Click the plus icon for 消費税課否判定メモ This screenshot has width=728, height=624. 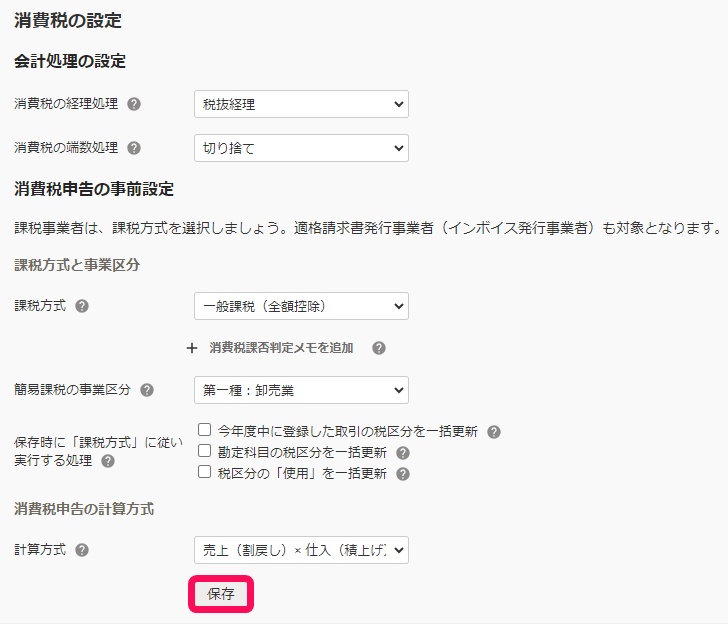point(192,348)
